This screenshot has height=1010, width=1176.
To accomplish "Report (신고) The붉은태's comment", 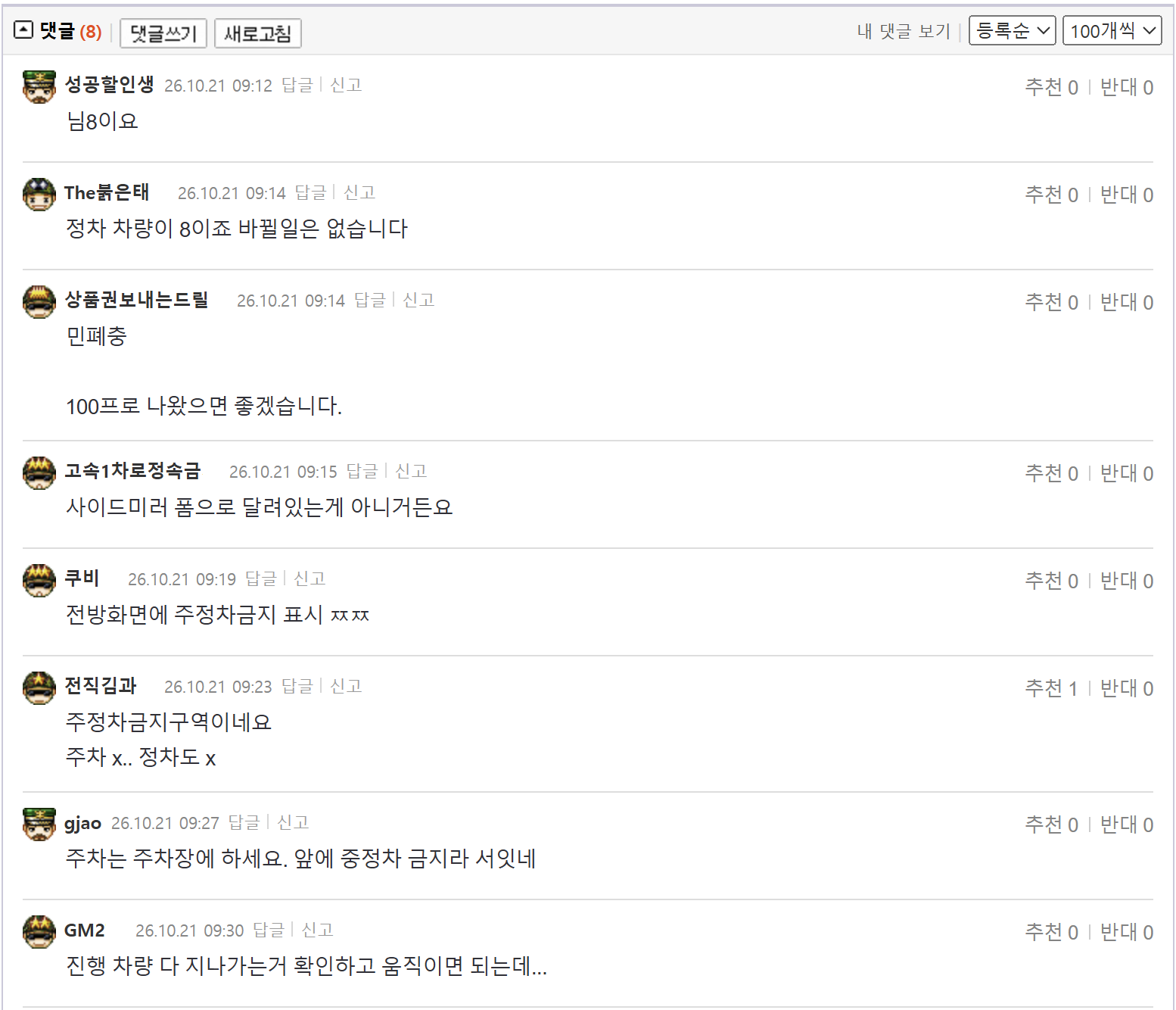I will tap(359, 192).
